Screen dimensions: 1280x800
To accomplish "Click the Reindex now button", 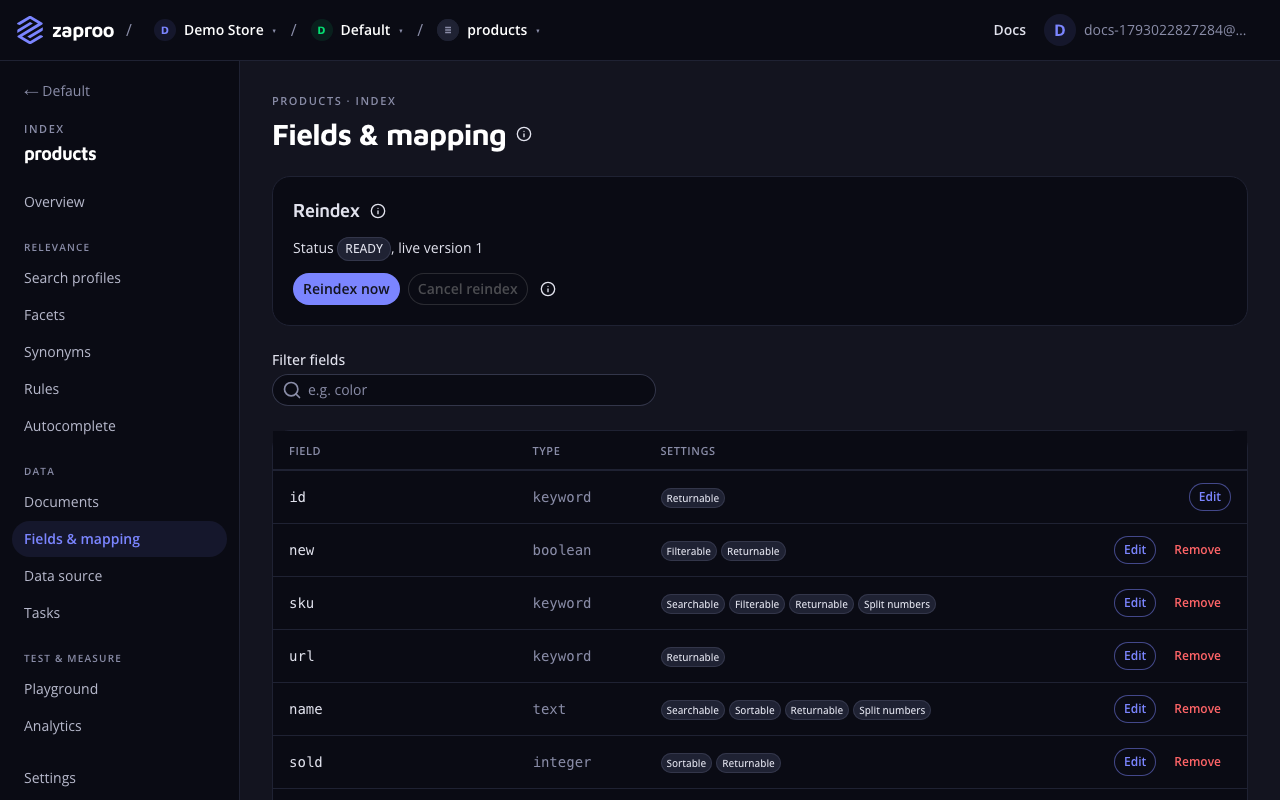I will (x=346, y=289).
